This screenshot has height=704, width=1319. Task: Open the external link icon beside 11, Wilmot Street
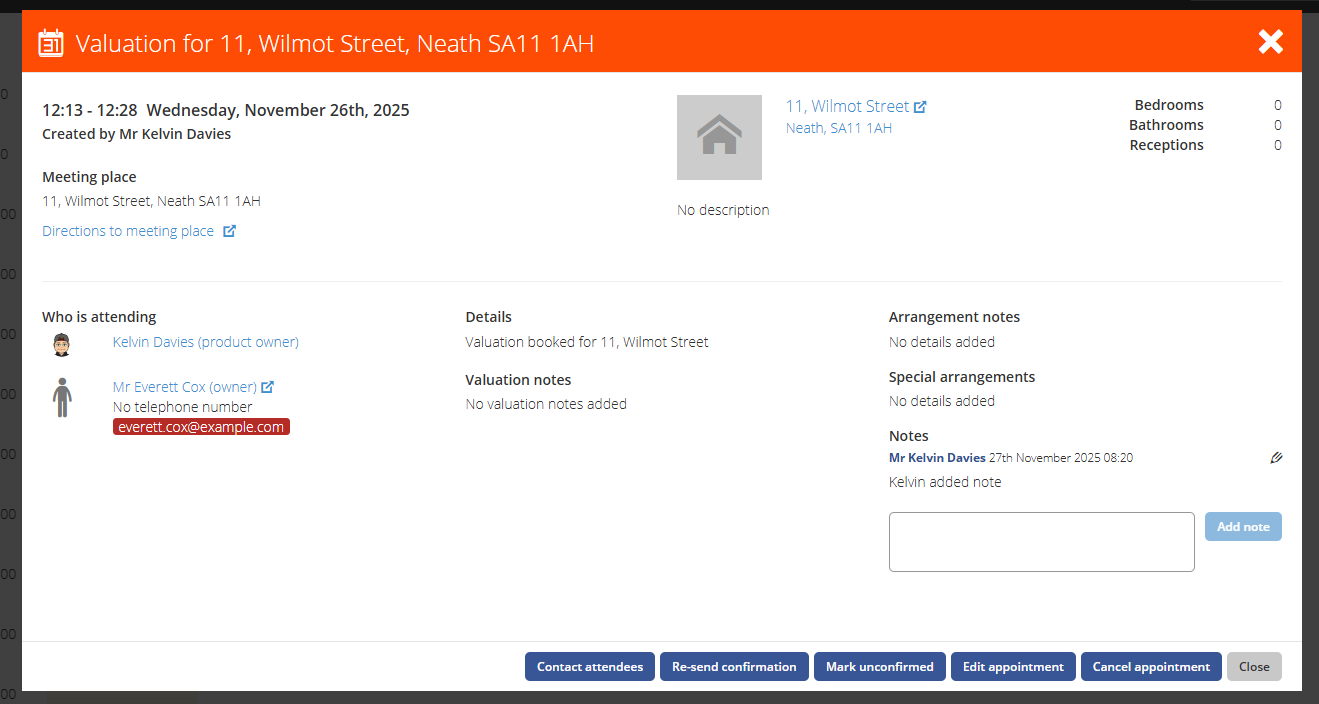[919, 104]
